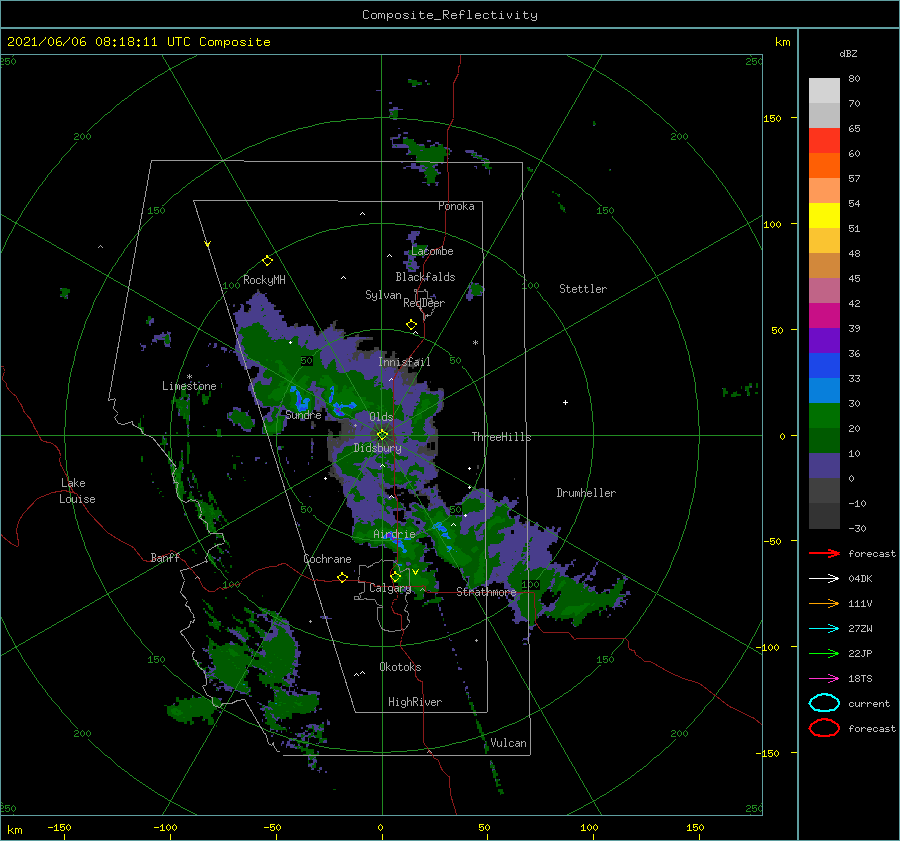Click the yellow radar-site diamond below Olds
The image size is (900, 841).
[382, 435]
